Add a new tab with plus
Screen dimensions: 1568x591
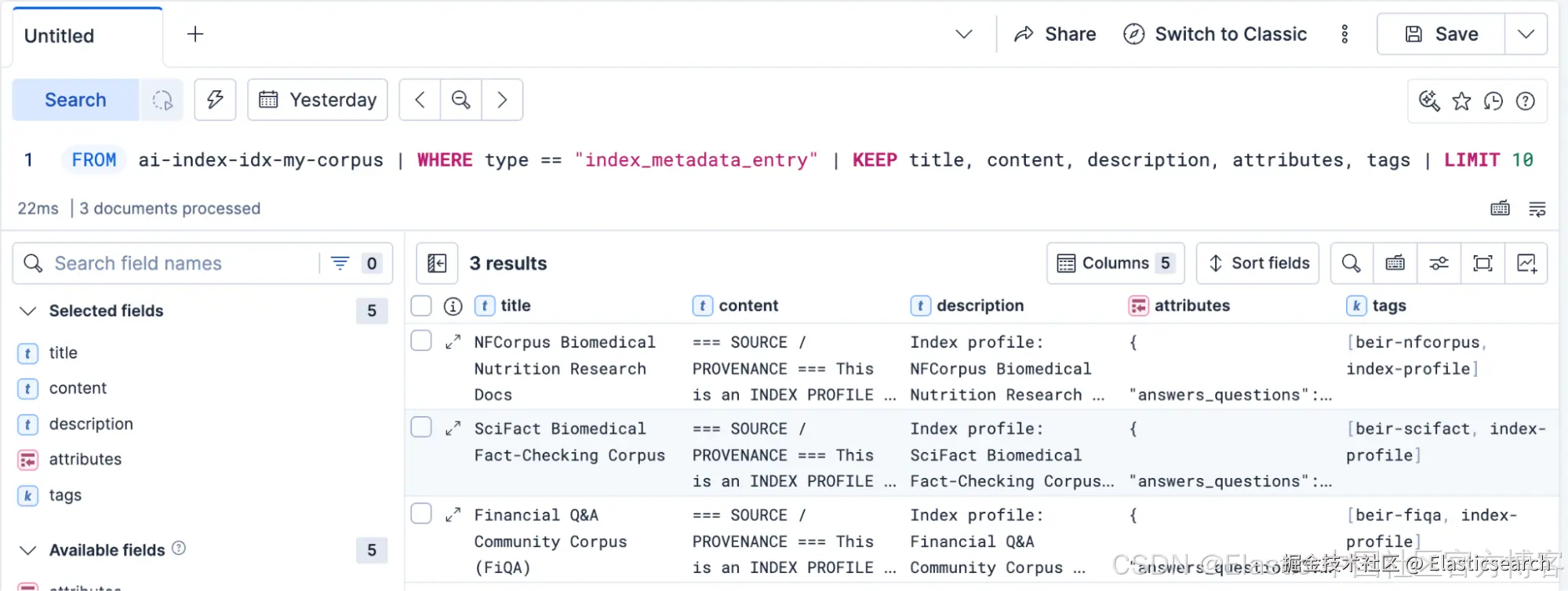[195, 34]
